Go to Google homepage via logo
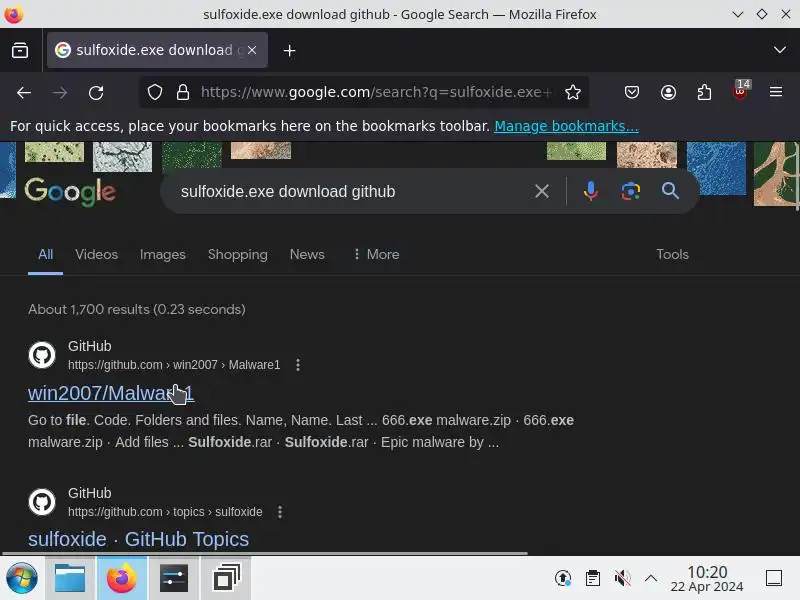The height and width of the screenshot is (600, 800). [x=70, y=192]
